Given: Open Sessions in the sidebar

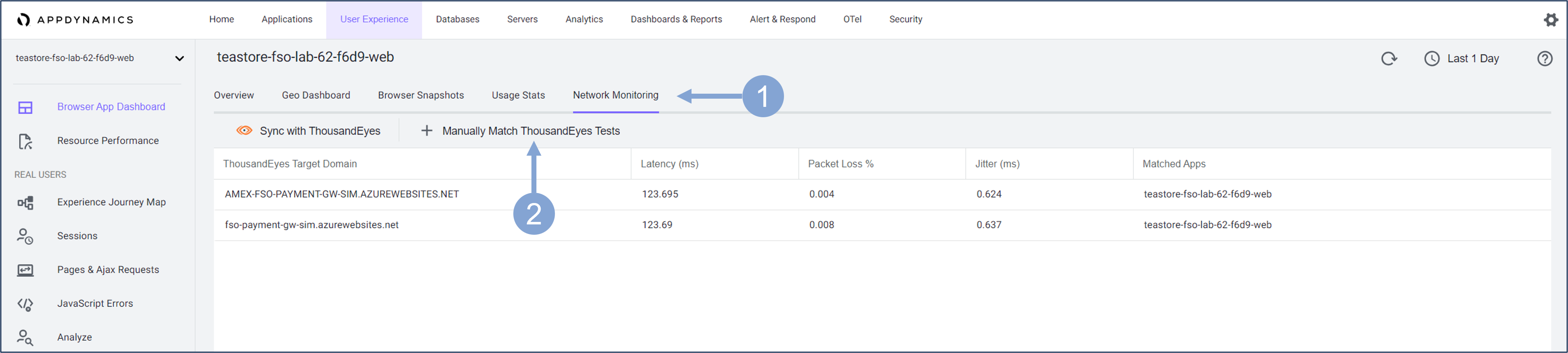Looking at the screenshot, I should pyautogui.click(x=77, y=236).
